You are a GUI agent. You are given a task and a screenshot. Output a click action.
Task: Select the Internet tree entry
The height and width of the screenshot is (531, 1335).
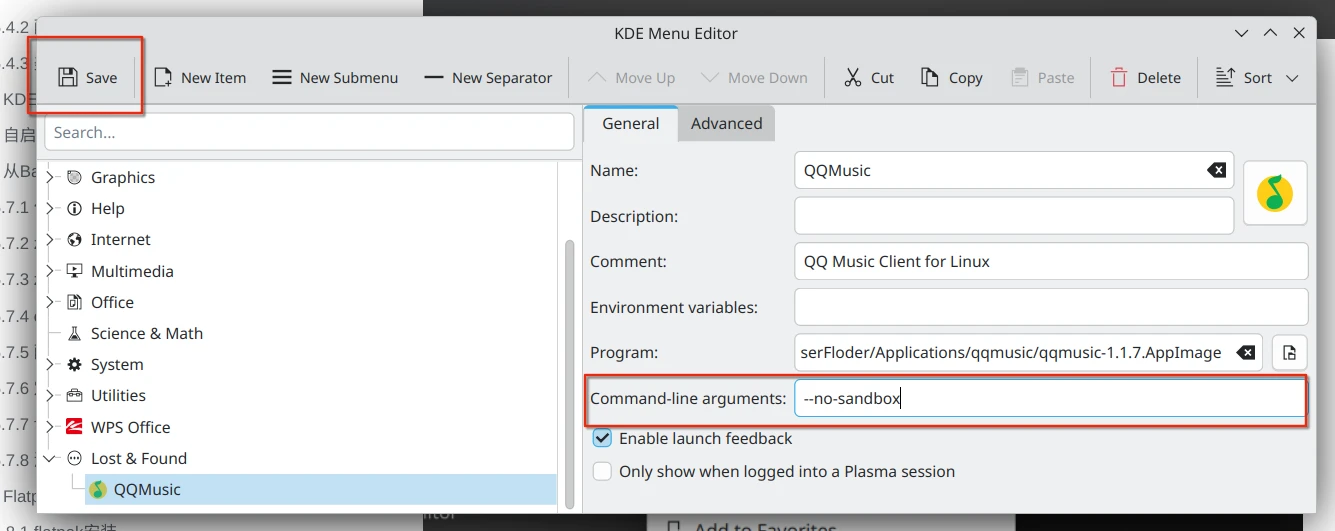(121, 240)
